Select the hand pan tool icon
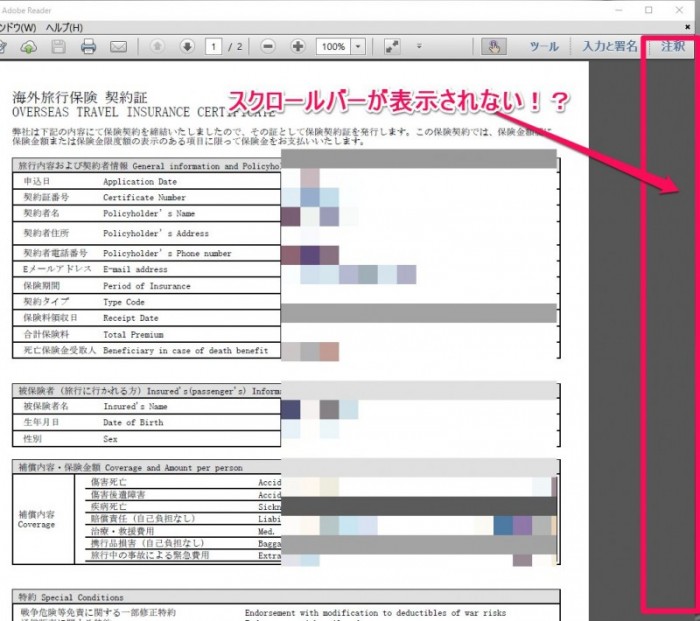The width and height of the screenshot is (700, 621). click(494, 46)
